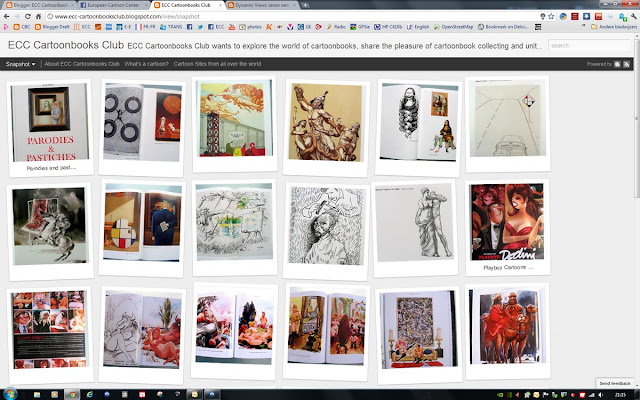Open the Van Gogh sketch portrait thumbnail

[x=325, y=231]
